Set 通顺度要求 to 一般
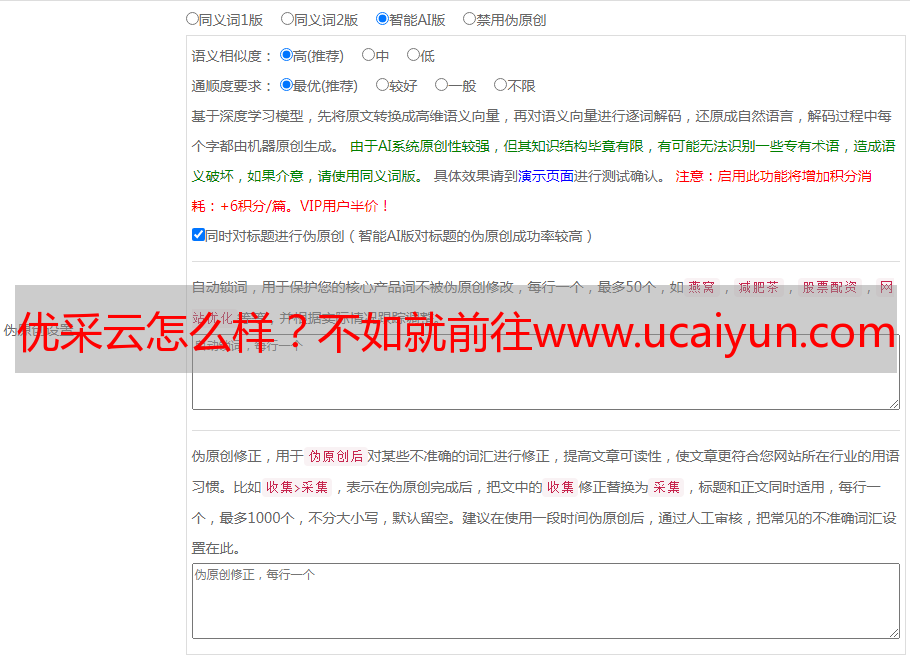Screen dimensions: 911x658 442,85
